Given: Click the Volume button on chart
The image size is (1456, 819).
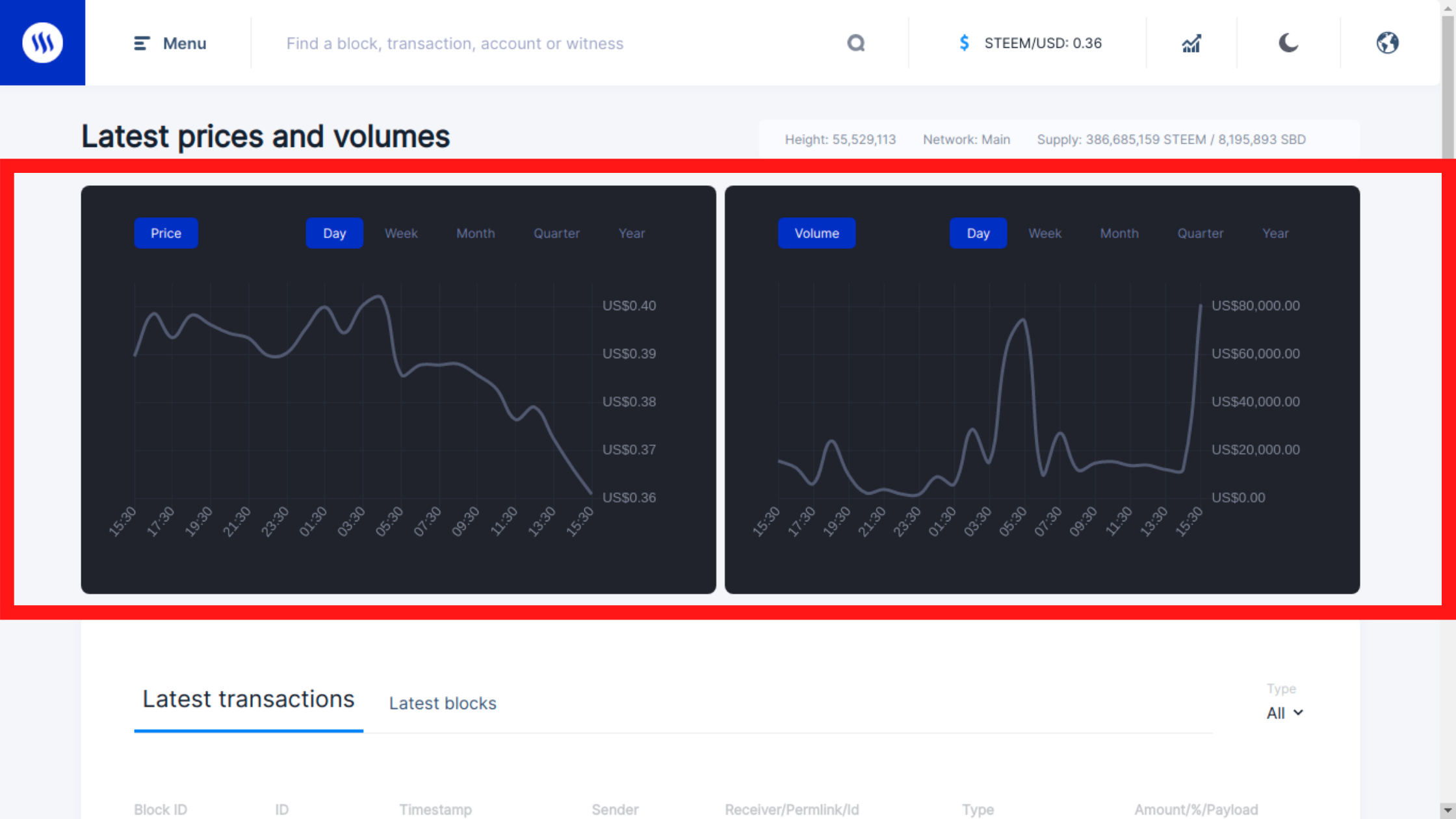Looking at the screenshot, I should 817,233.
